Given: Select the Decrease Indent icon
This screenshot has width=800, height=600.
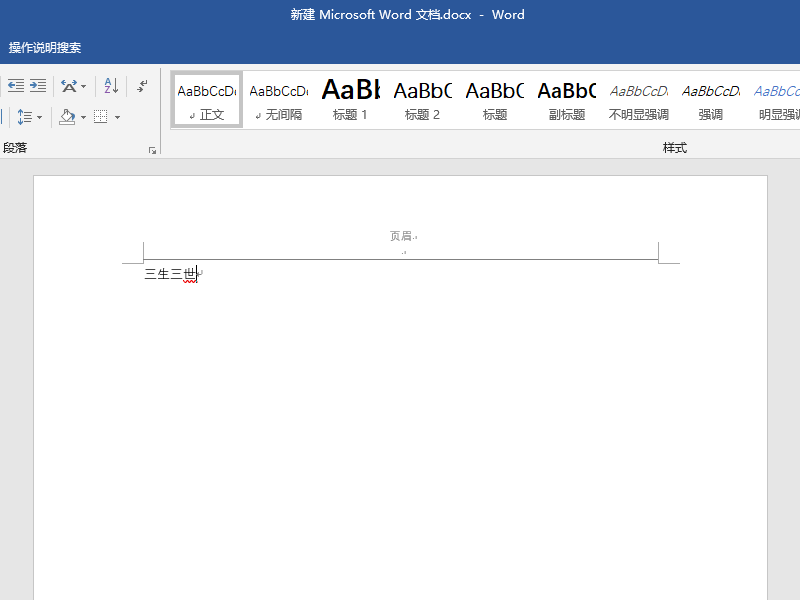Looking at the screenshot, I should coord(15,86).
